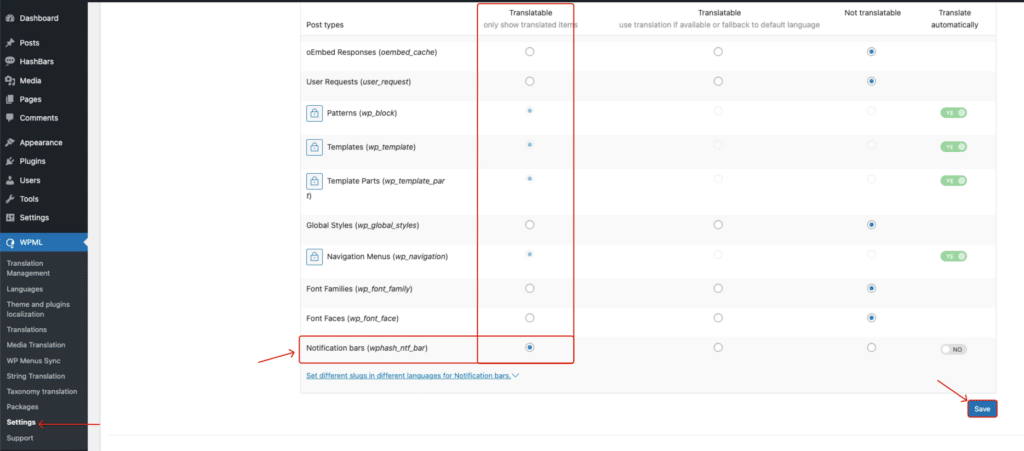Click the Settings sidebar icon above WPML
The image size is (1024, 451).
point(10,217)
